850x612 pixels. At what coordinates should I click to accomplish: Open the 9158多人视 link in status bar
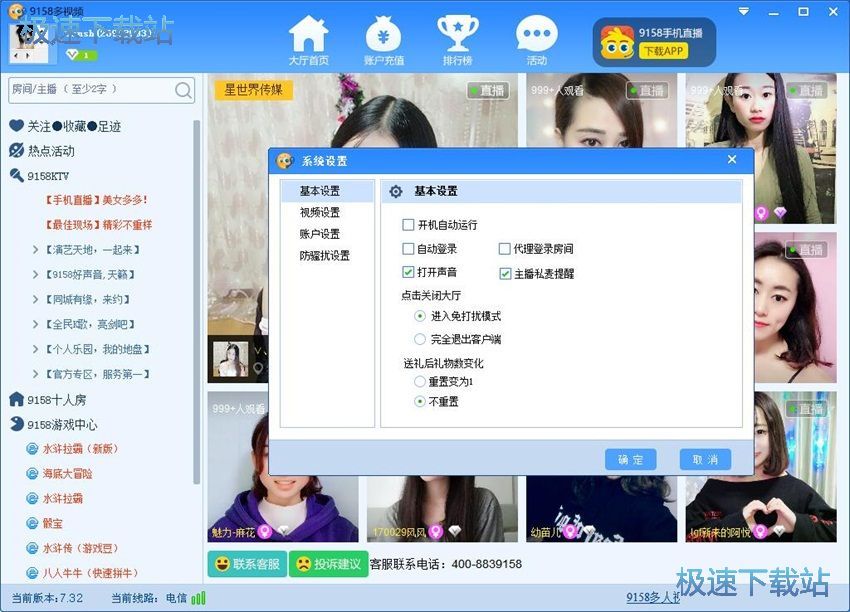(653, 597)
